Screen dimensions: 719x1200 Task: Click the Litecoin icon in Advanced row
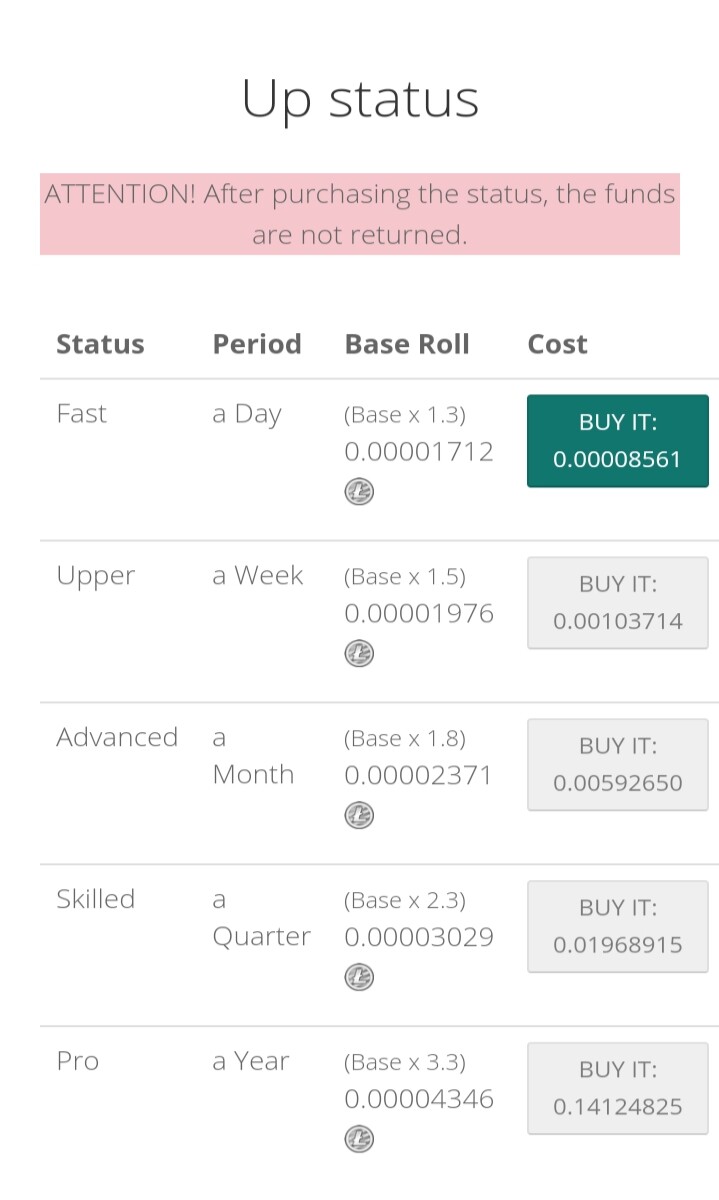click(x=359, y=815)
